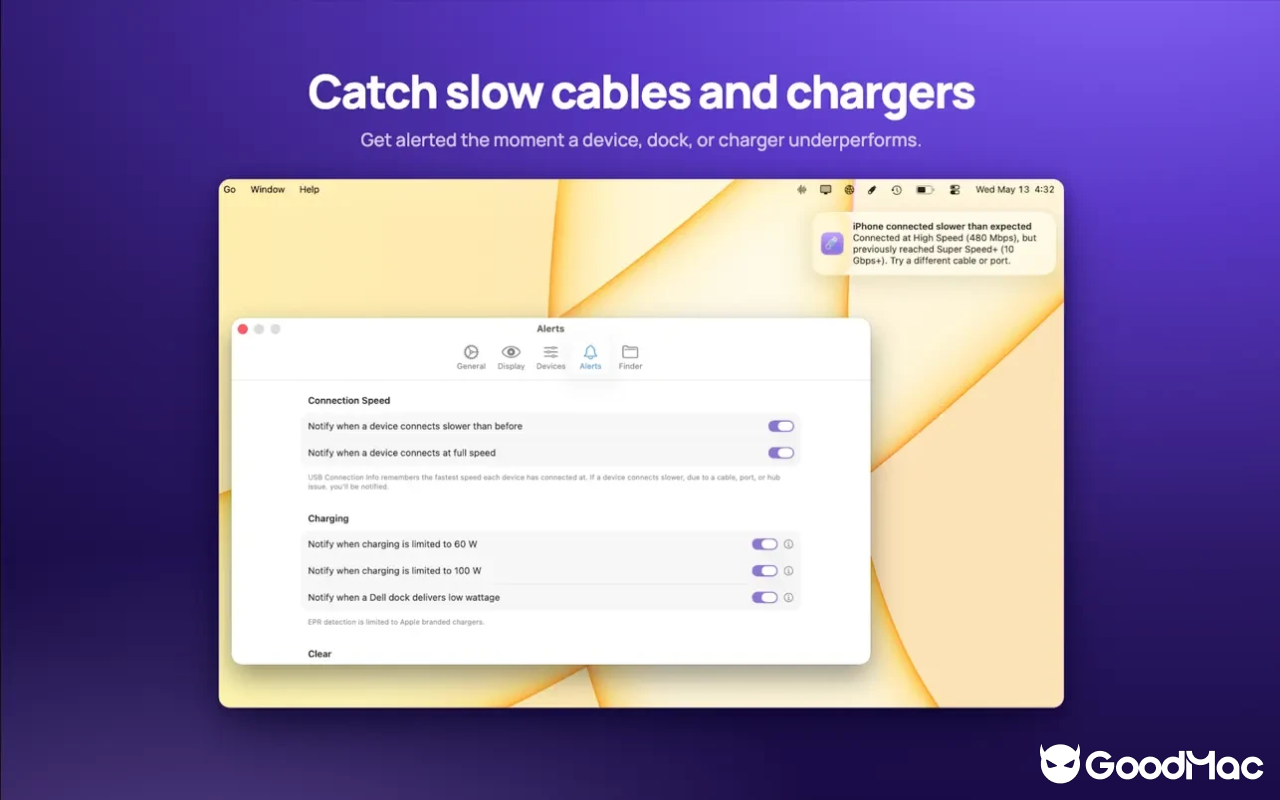This screenshot has height=800, width=1280.
Task: Open the General preferences tab
Action: (471, 357)
